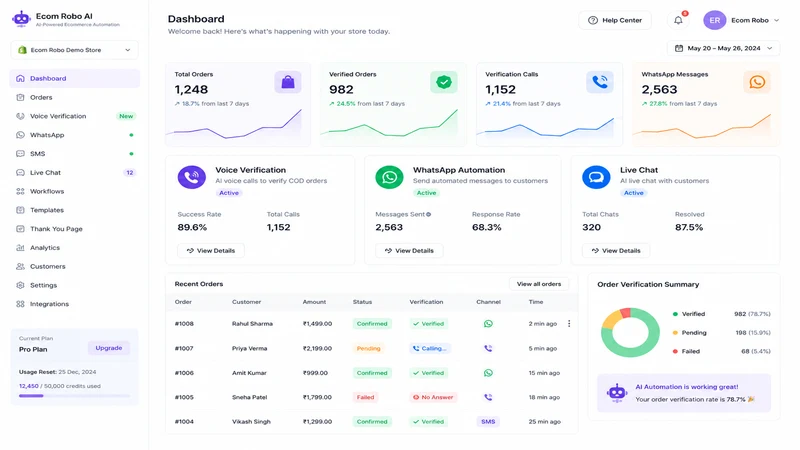Screen dimensions: 800x450
Task: Click the Shopify store icon in selector
Action: click(22, 50)
